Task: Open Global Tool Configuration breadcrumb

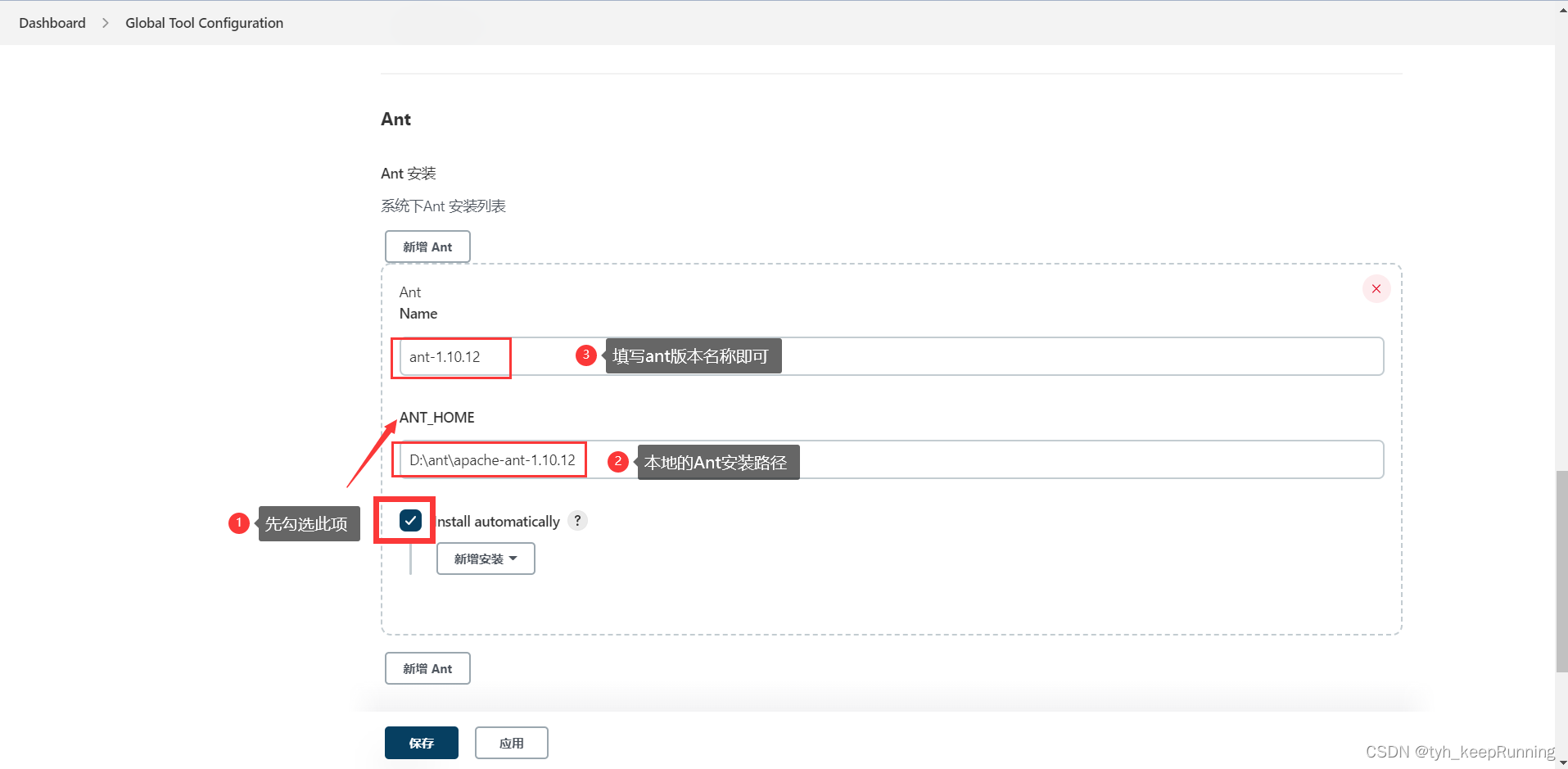Action: click(204, 23)
